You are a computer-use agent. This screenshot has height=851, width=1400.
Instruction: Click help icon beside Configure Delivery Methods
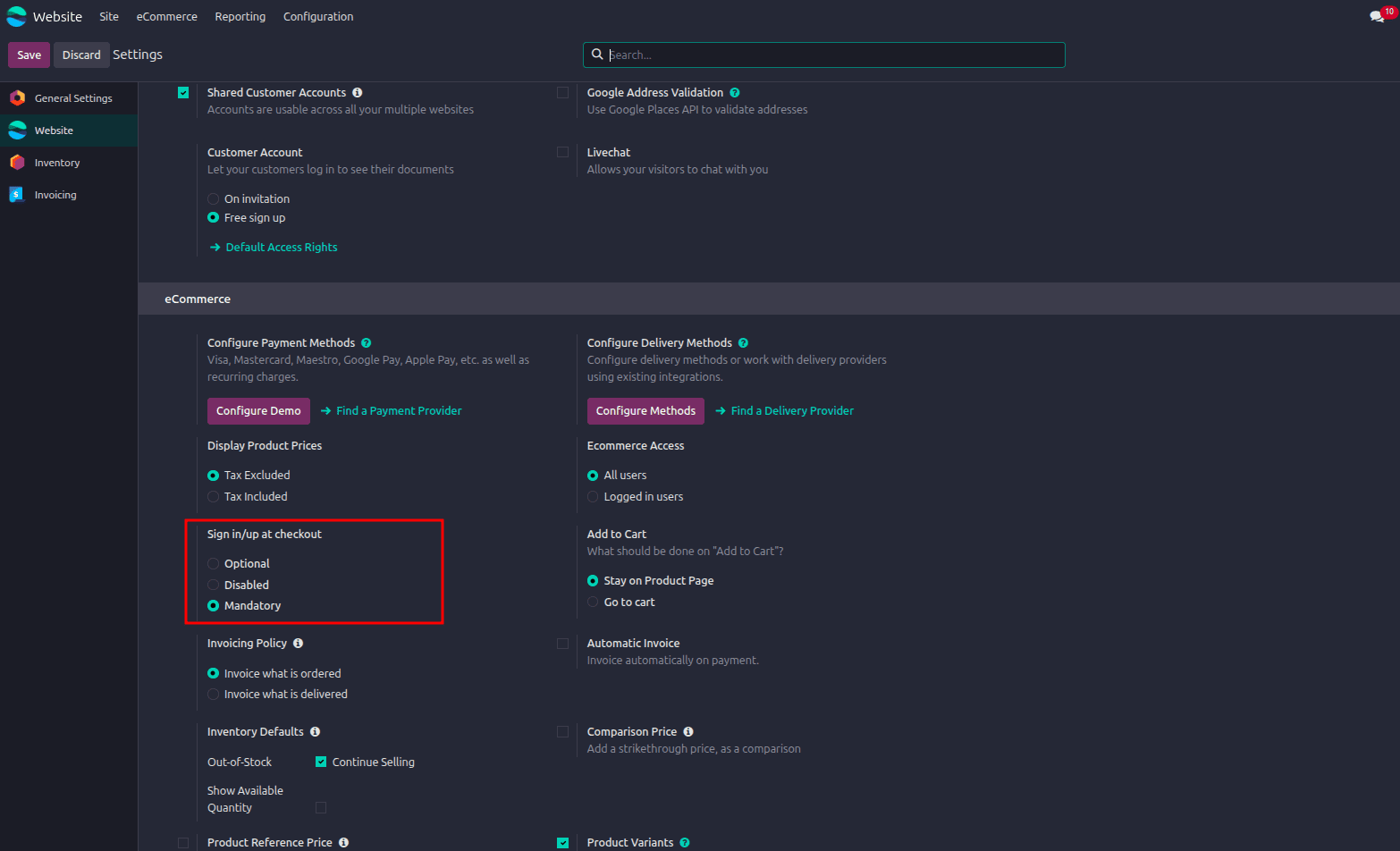pyautogui.click(x=744, y=342)
